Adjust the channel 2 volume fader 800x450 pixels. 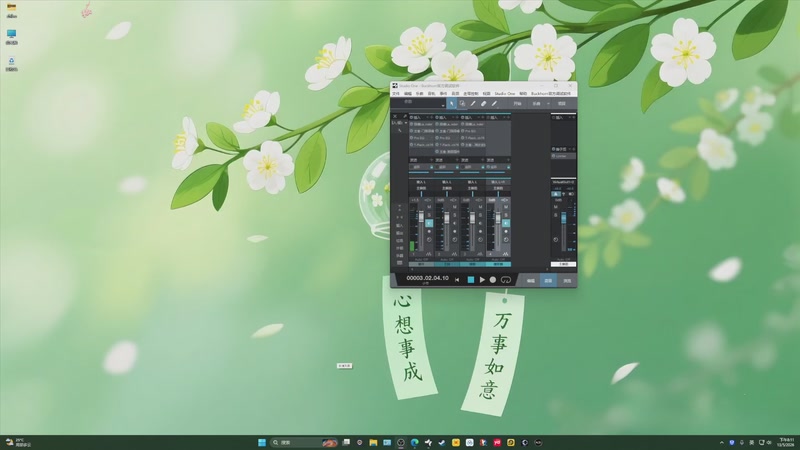tap(447, 218)
